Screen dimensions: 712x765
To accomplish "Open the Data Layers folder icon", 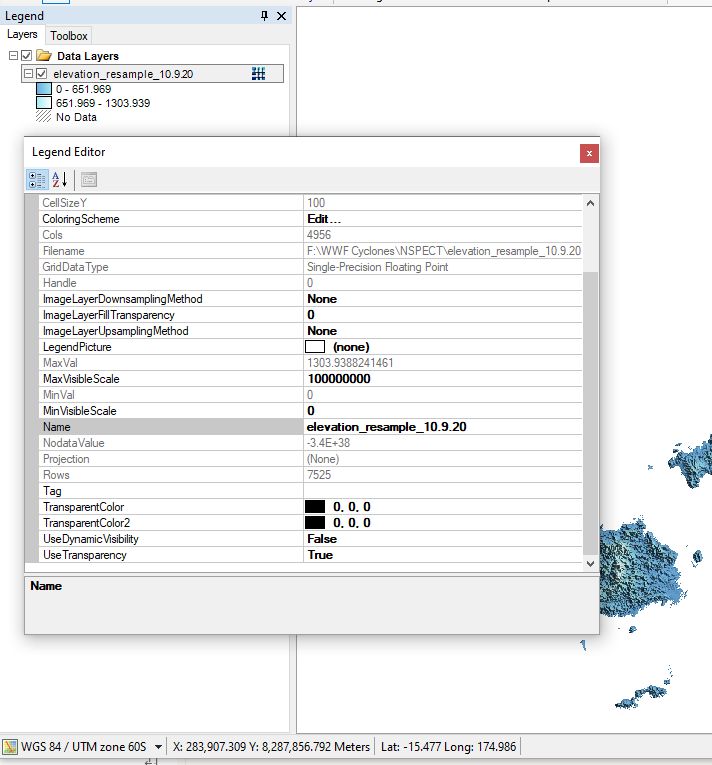I will 44,56.
